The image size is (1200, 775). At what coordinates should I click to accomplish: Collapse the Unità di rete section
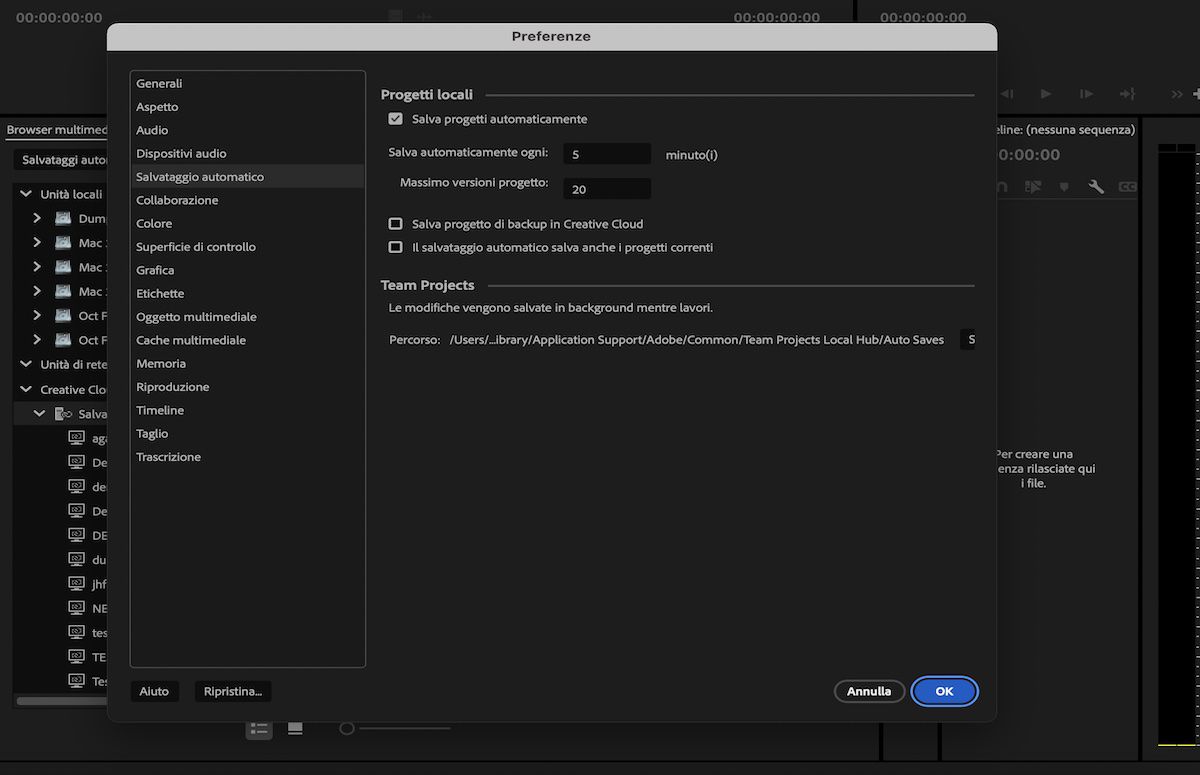(x=26, y=365)
